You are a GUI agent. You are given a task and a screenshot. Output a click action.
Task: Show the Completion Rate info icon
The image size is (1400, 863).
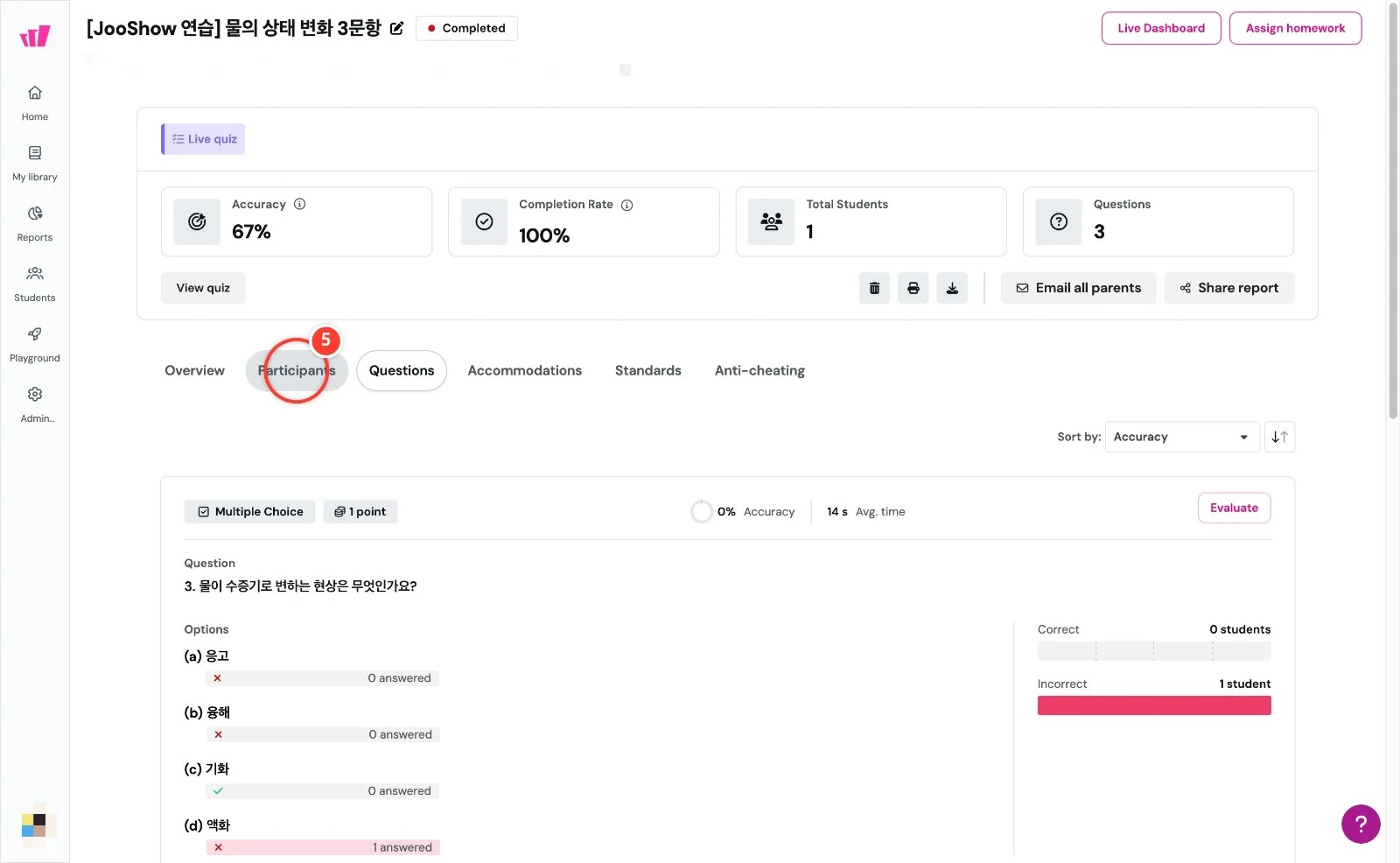(626, 205)
